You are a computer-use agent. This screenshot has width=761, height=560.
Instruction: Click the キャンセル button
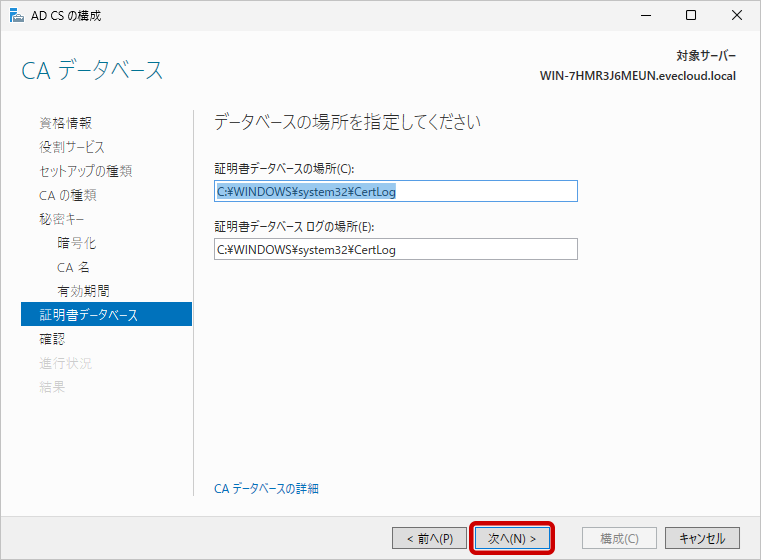pos(702,538)
